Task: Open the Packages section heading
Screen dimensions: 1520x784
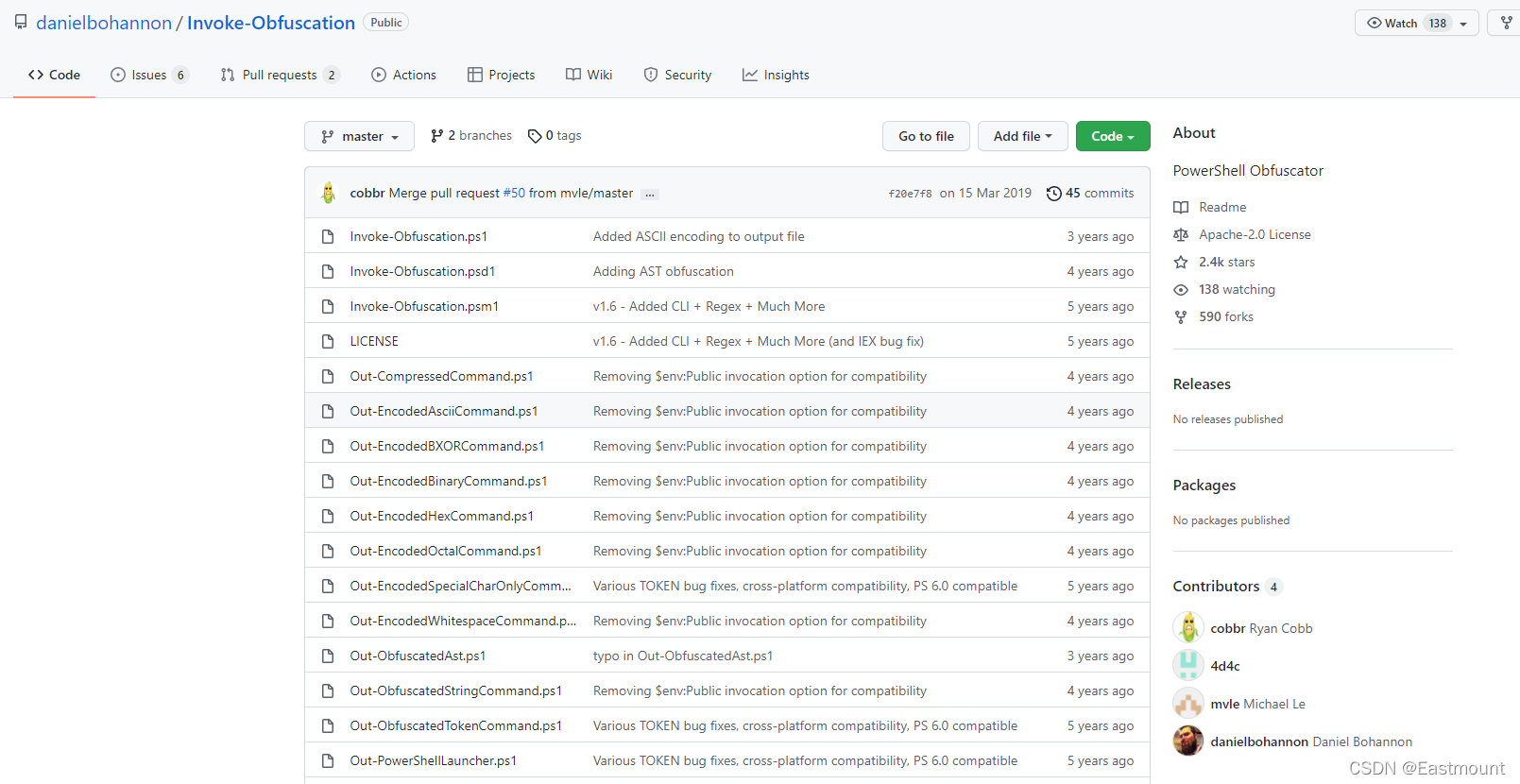Action: click(1204, 485)
